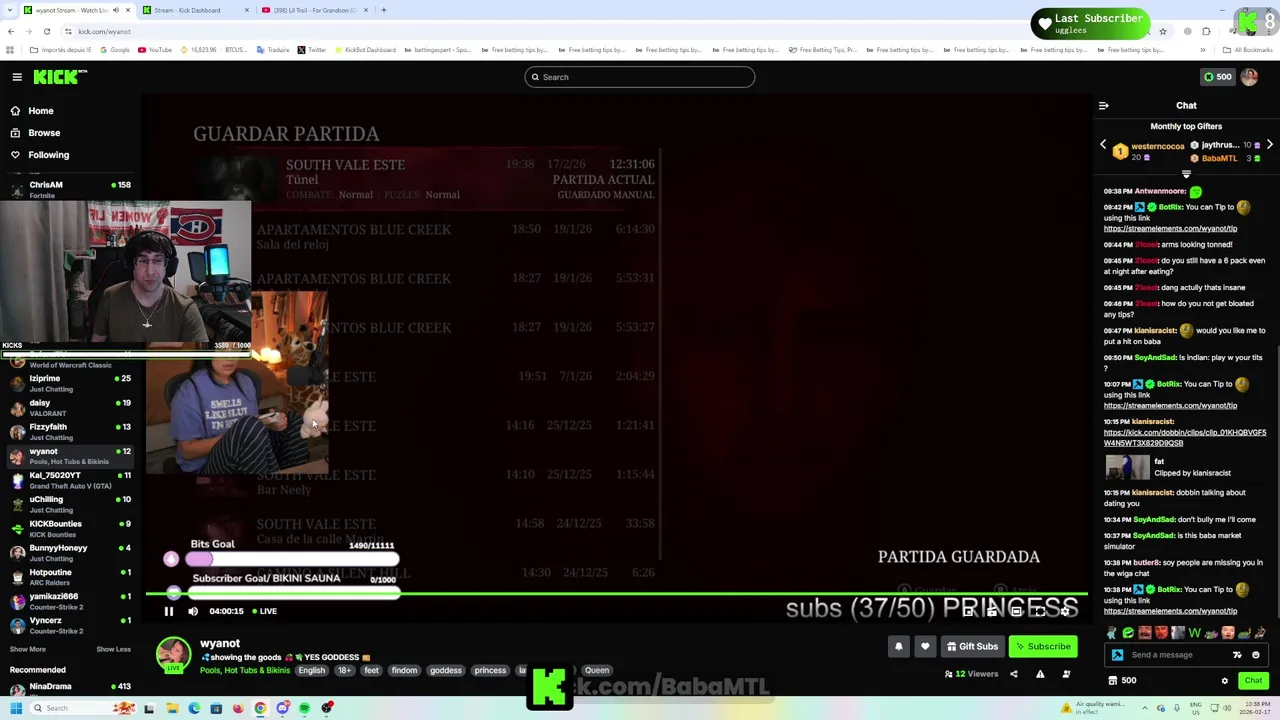1280x720 pixels.
Task: Select the findom tag
Action: tap(404, 670)
